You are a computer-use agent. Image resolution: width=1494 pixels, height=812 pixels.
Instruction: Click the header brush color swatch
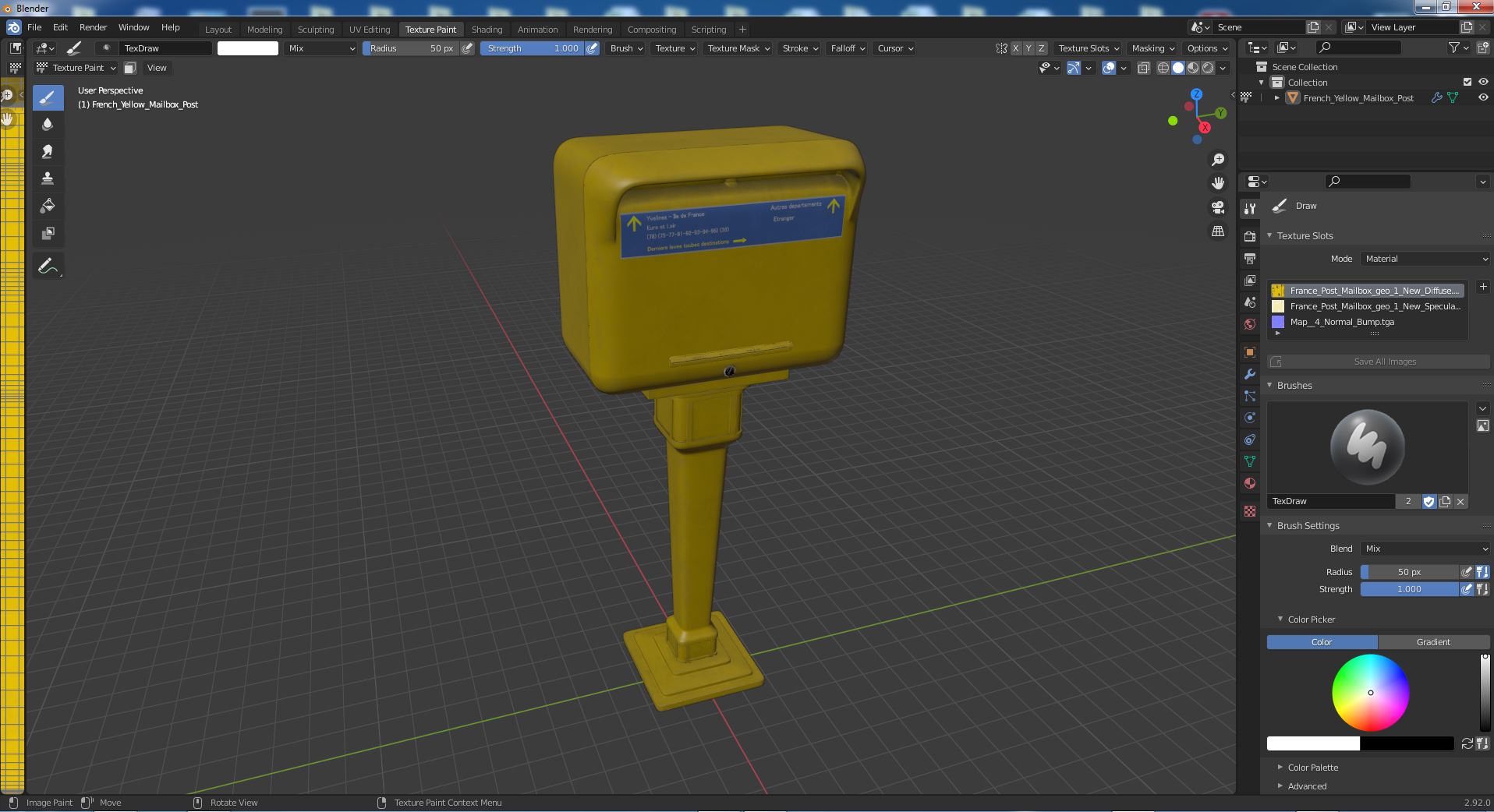click(x=248, y=48)
